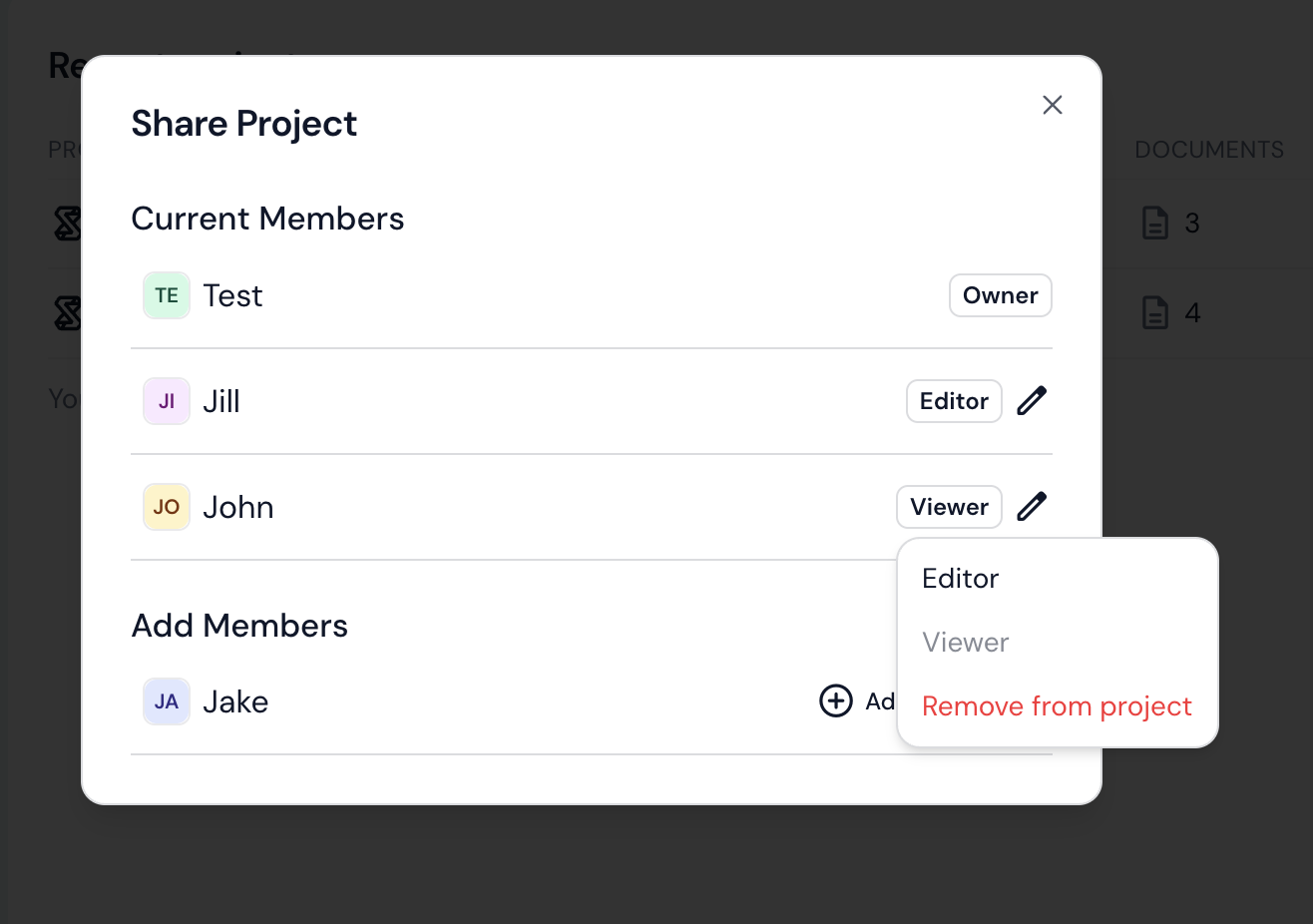Click the name Jill in members list
The width and height of the screenshot is (1313, 924).
pyautogui.click(x=221, y=401)
